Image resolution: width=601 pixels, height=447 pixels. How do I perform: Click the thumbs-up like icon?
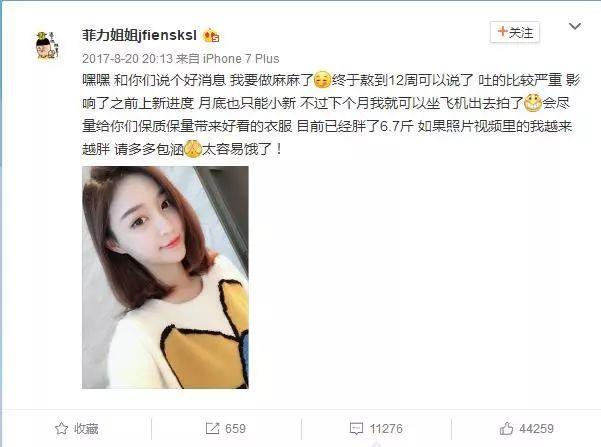[506, 428]
